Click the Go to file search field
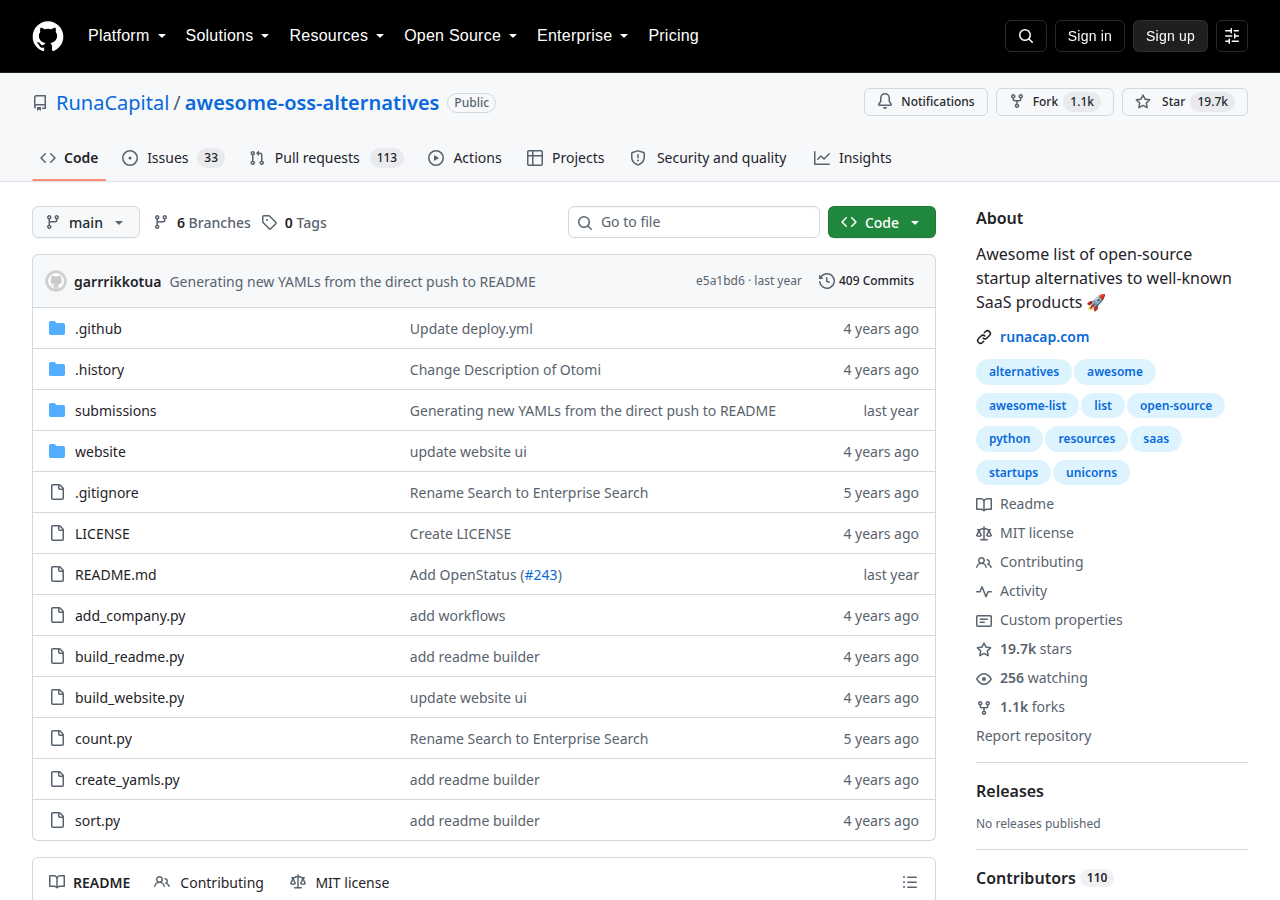 [694, 222]
